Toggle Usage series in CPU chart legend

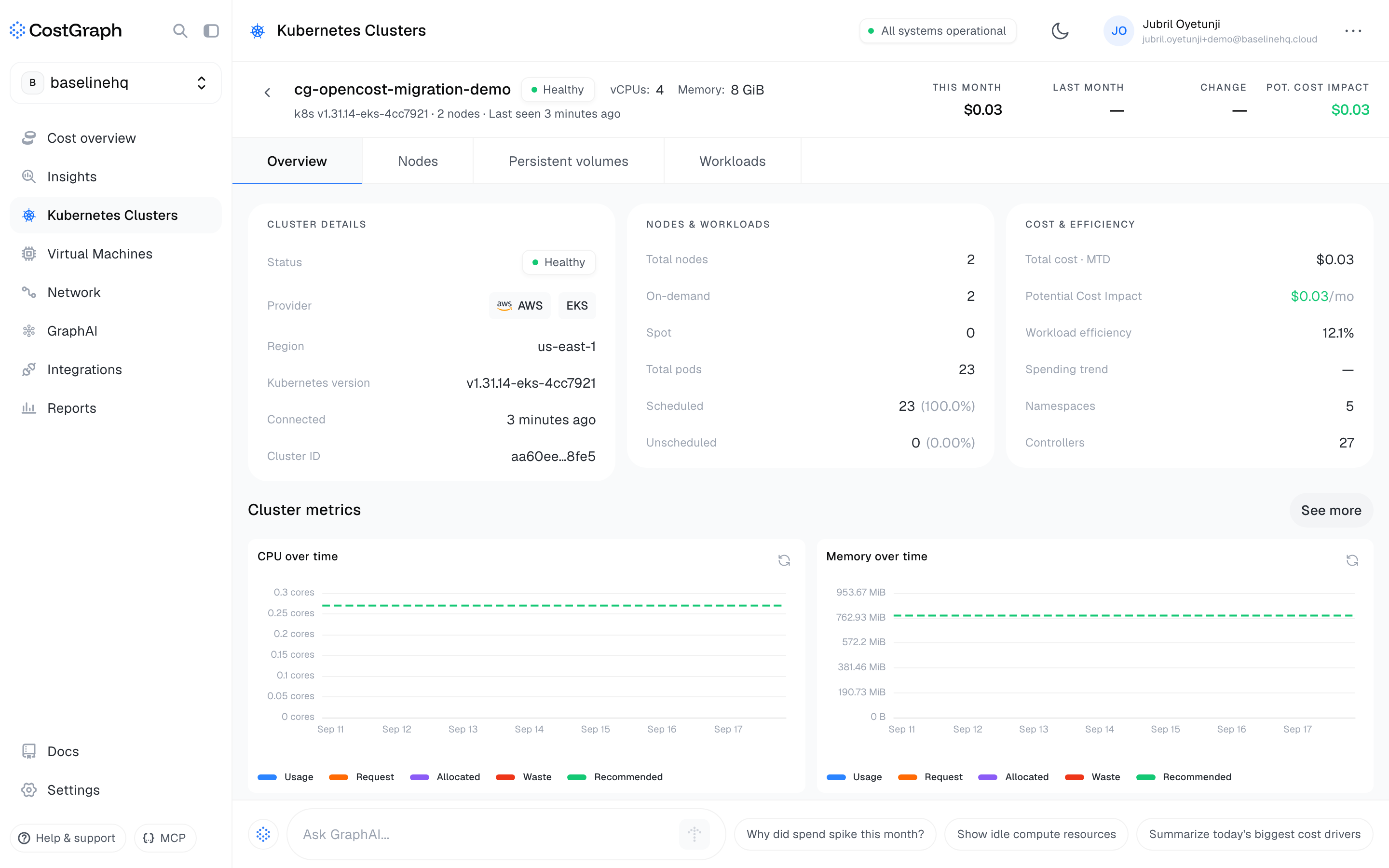point(285,777)
